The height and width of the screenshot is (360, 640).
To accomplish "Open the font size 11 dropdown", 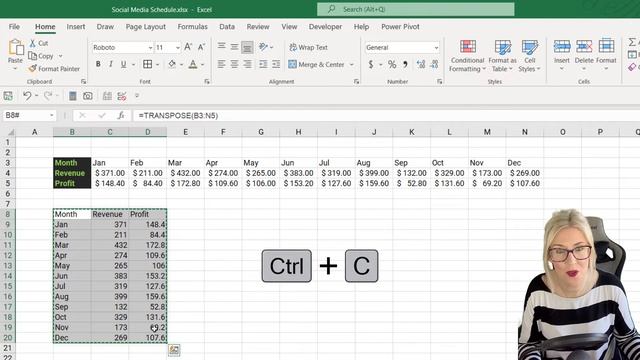I will pyautogui.click(x=178, y=48).
